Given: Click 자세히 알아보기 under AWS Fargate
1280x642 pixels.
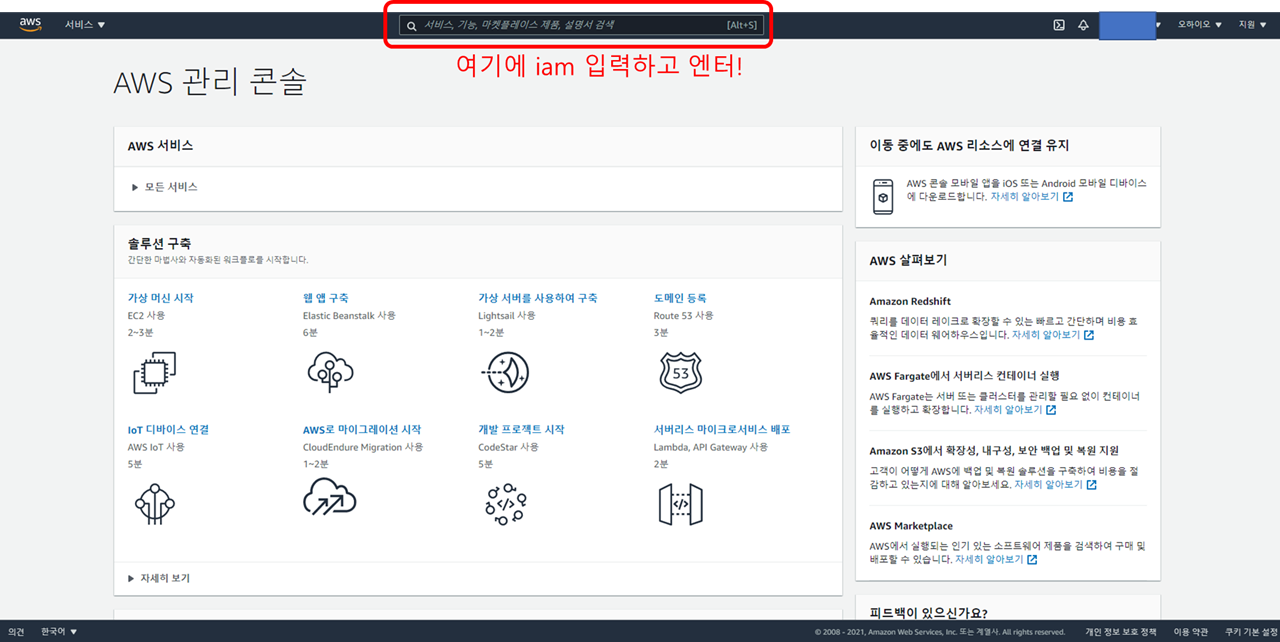Looking at the screenshot, I should click(x=1008, y=410).
